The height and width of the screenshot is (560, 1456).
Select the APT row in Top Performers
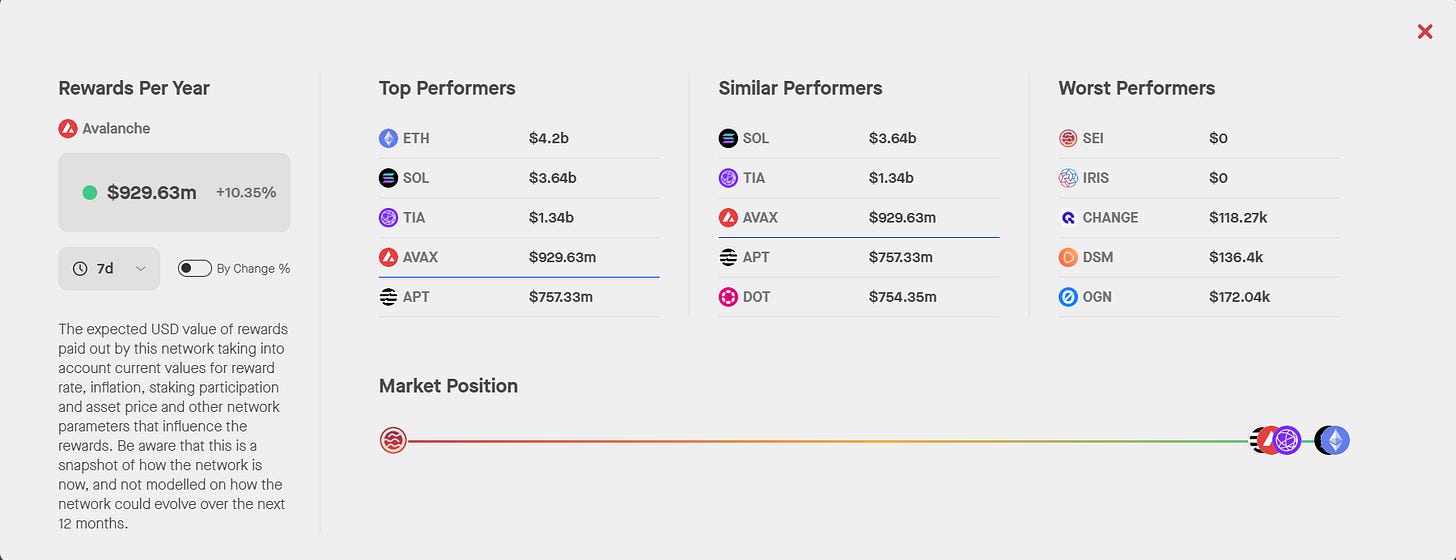tap(519, 297)
